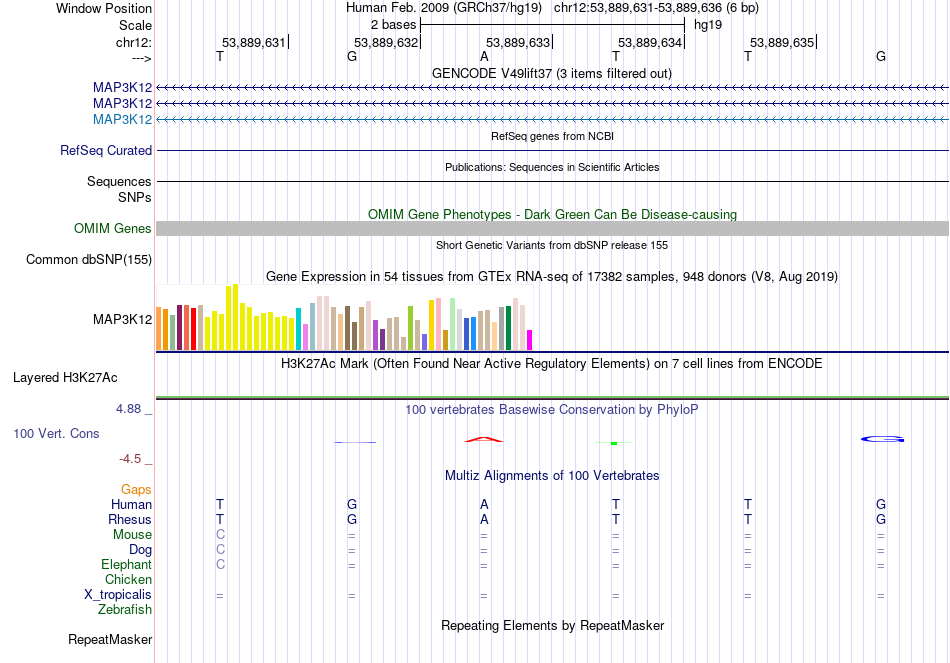The width and height of the screenshot is (950, 663).
Task: Click the magenta bar in GTEx chart
Action: tap(530, 340)
